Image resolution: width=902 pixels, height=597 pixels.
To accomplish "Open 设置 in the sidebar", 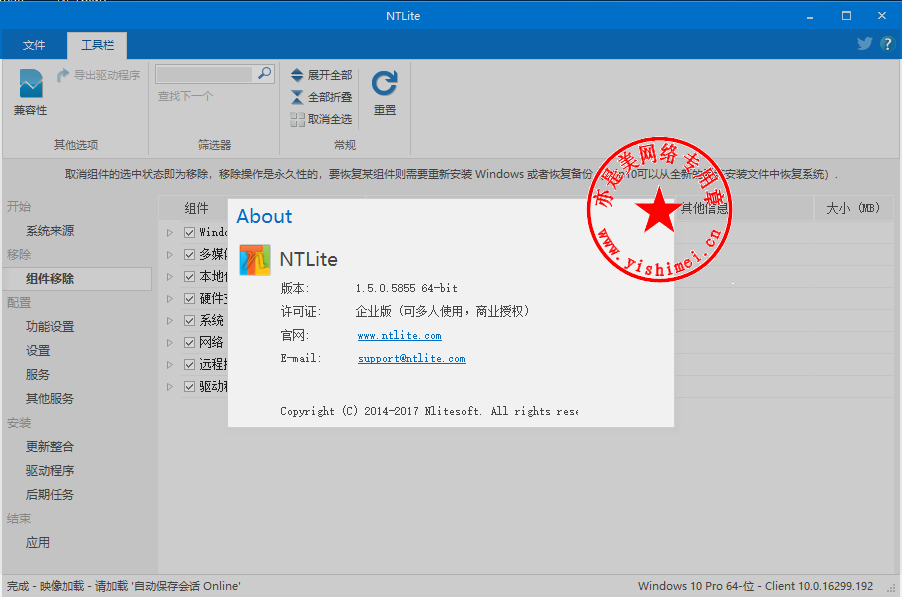I will [x=38, y=351].
